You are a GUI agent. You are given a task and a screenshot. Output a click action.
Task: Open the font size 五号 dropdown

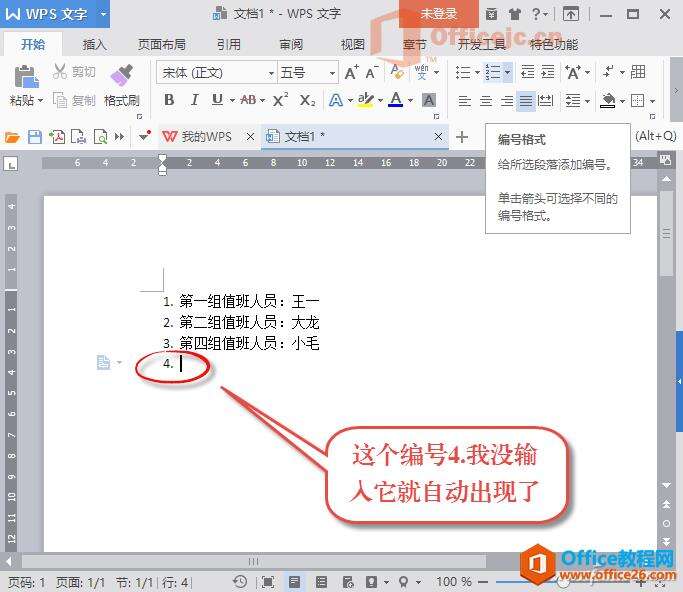332,73
